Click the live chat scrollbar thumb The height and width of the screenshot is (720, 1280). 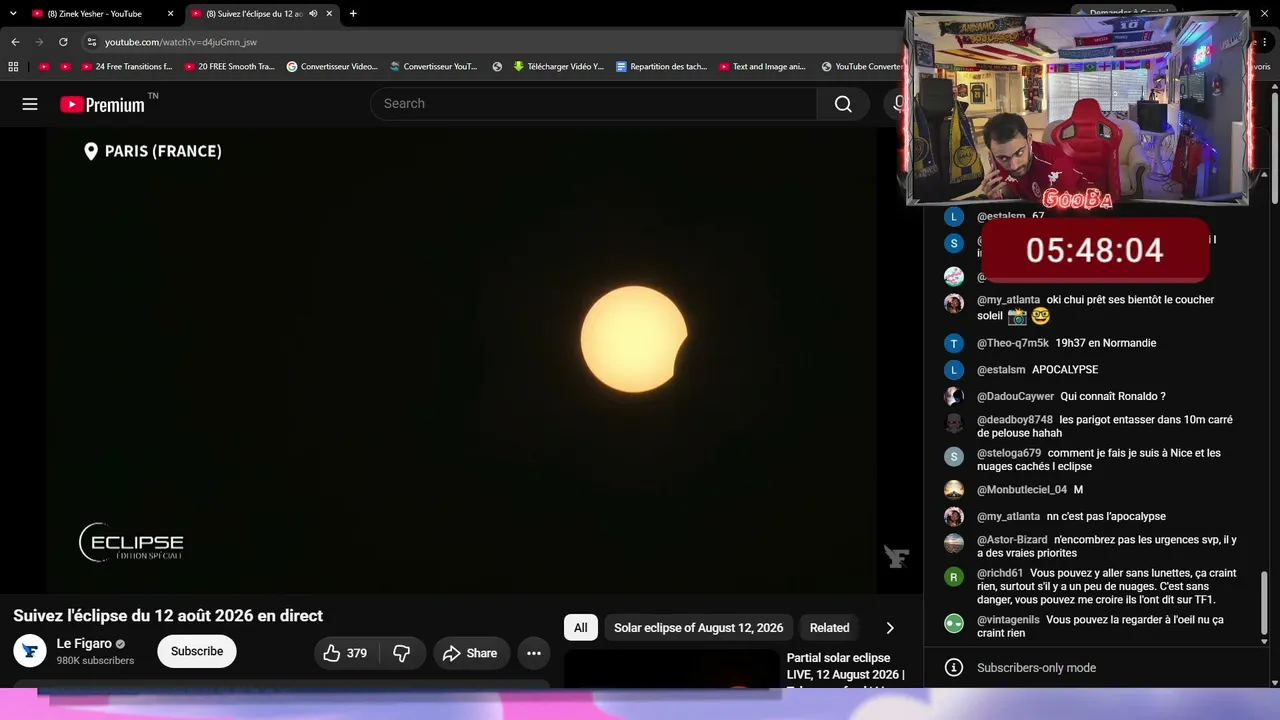tap(1264, 603)
